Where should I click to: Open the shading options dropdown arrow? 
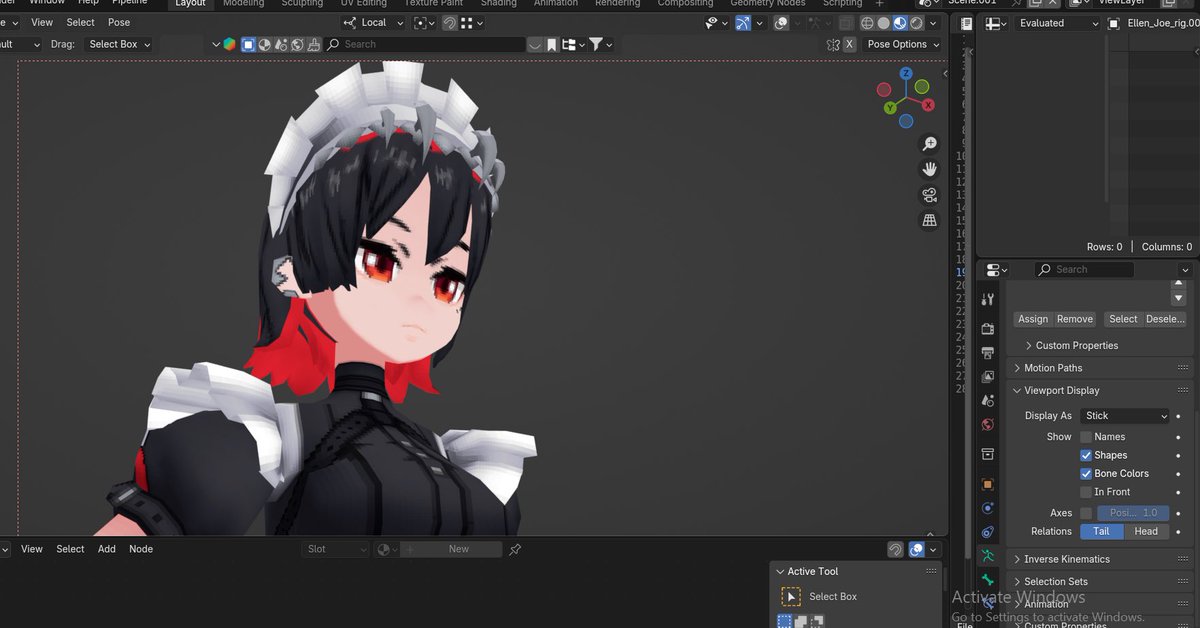tap(932, 23)
